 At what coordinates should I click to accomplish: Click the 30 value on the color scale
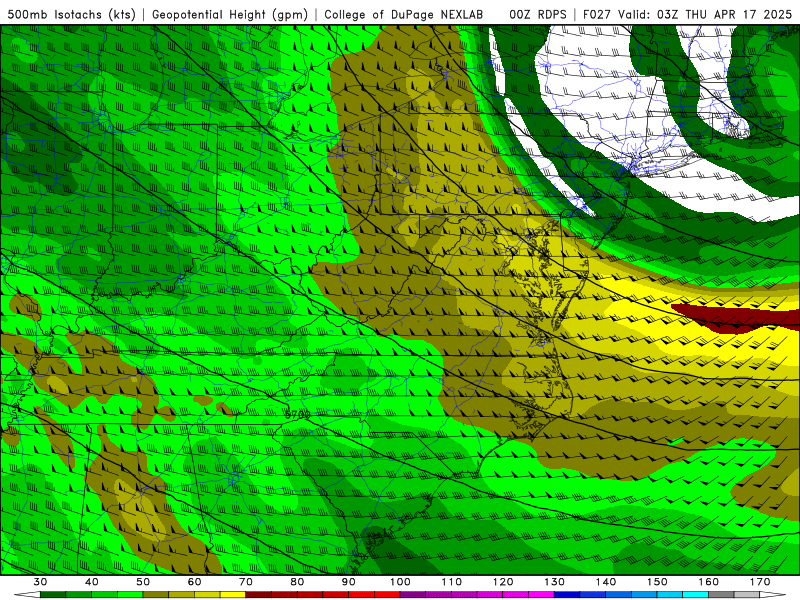pos(40,582)
